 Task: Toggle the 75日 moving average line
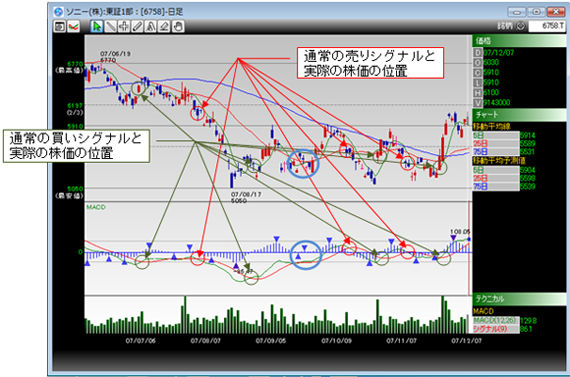[x=496, y=152]
